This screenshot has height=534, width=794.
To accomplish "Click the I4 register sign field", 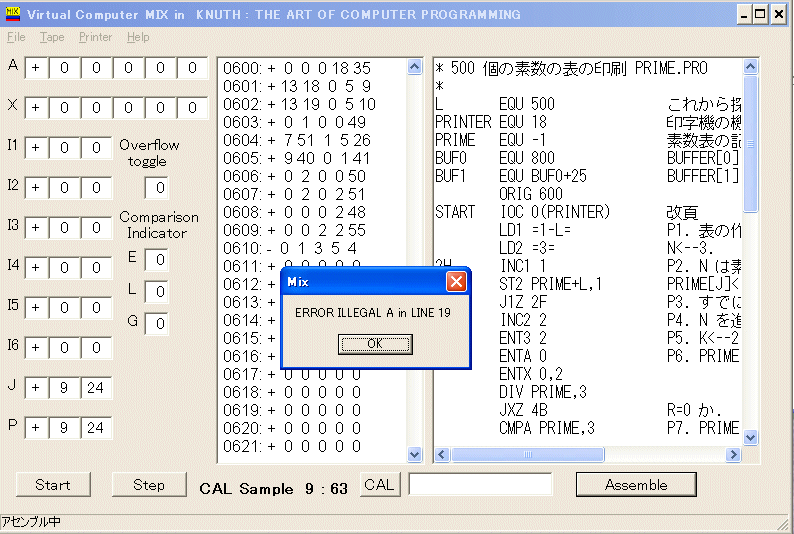I will click(x=36, y=268).
